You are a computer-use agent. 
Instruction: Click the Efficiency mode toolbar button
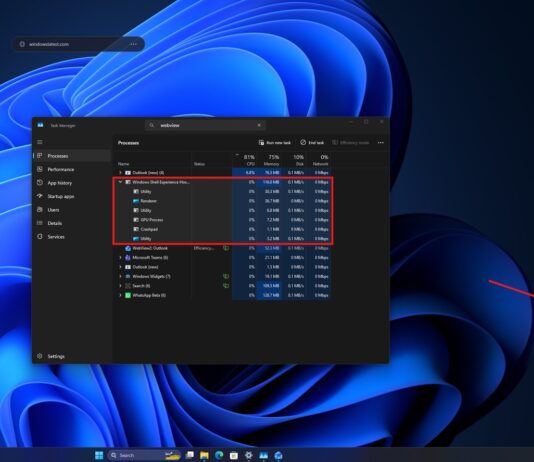(351, 143)
